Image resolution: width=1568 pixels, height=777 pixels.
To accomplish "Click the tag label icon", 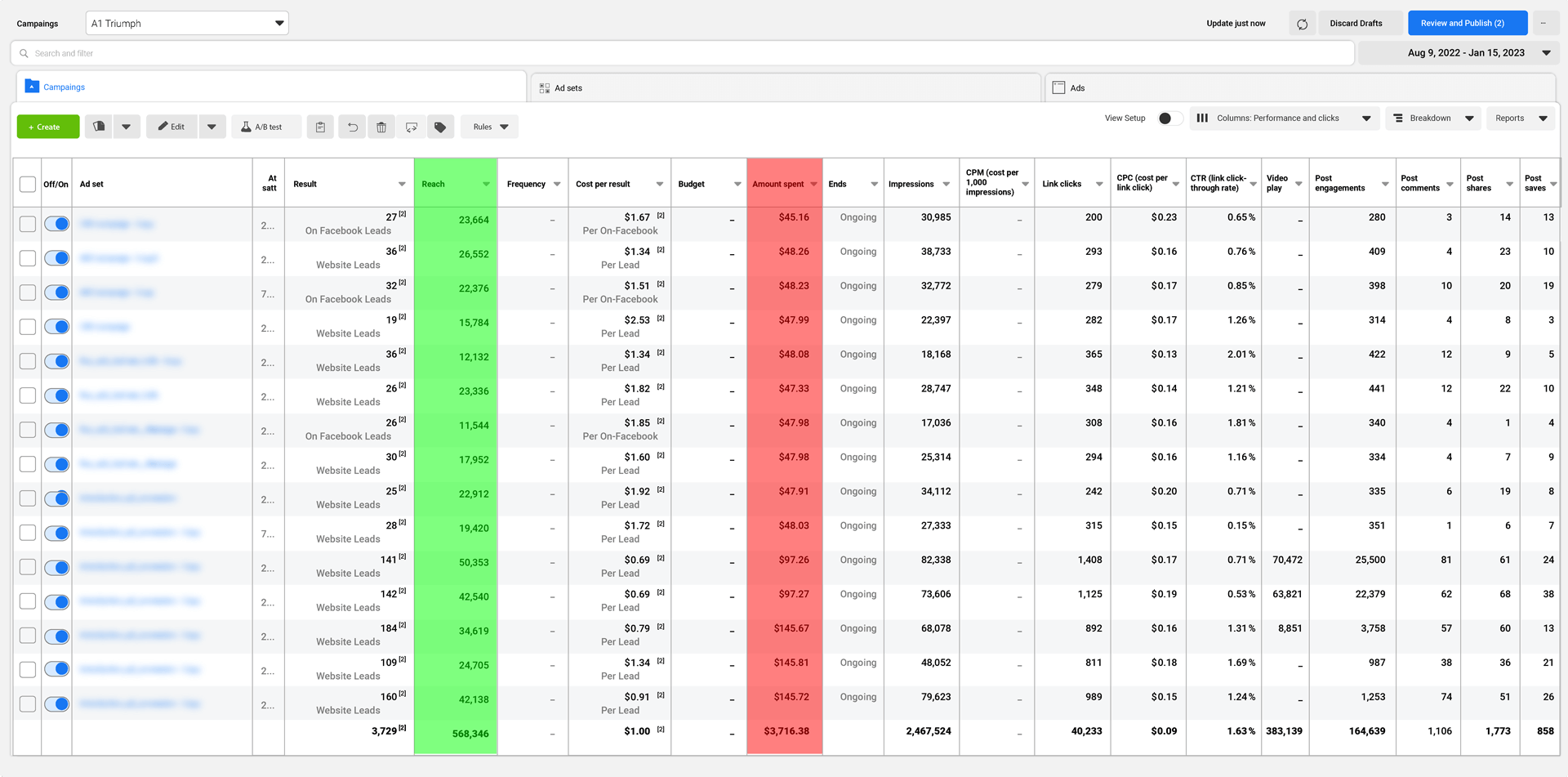I will point(440,127).
